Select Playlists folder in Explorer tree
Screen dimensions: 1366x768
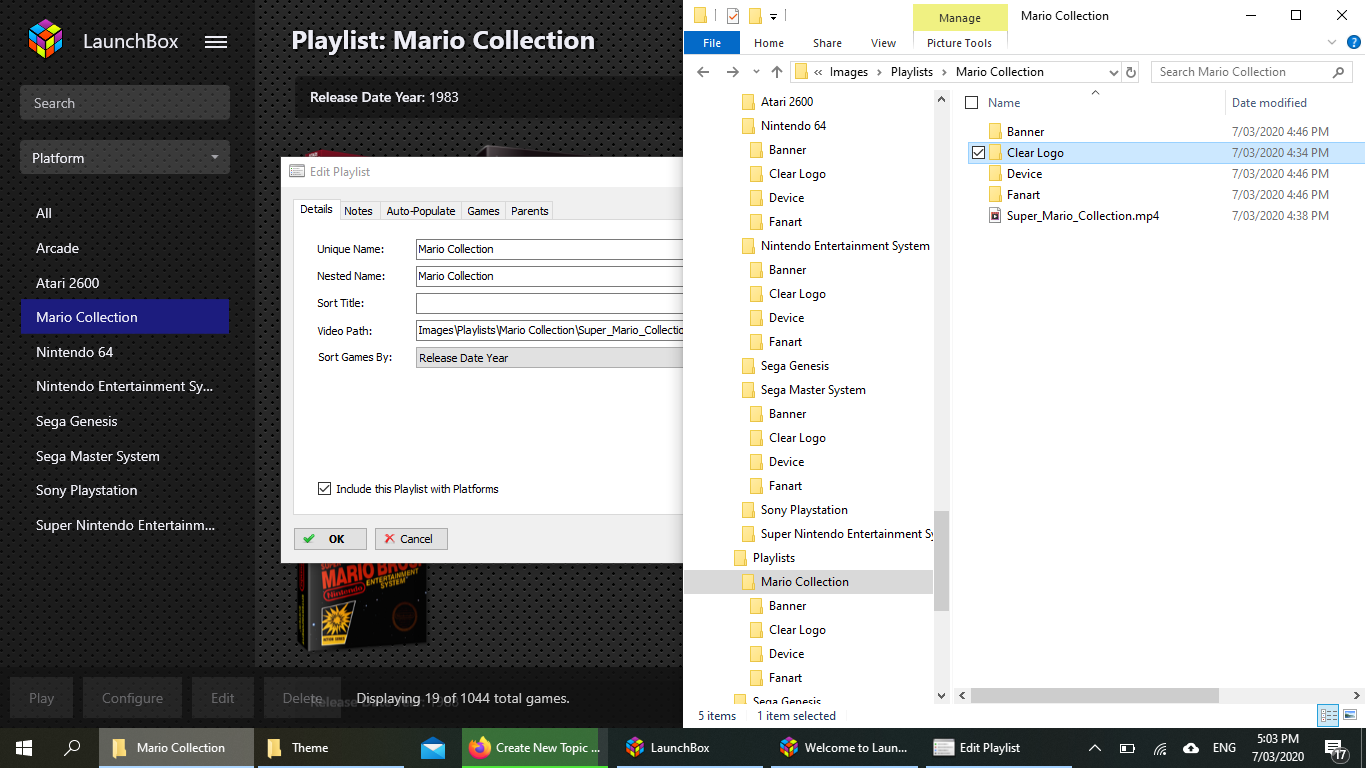click(774, 558)
